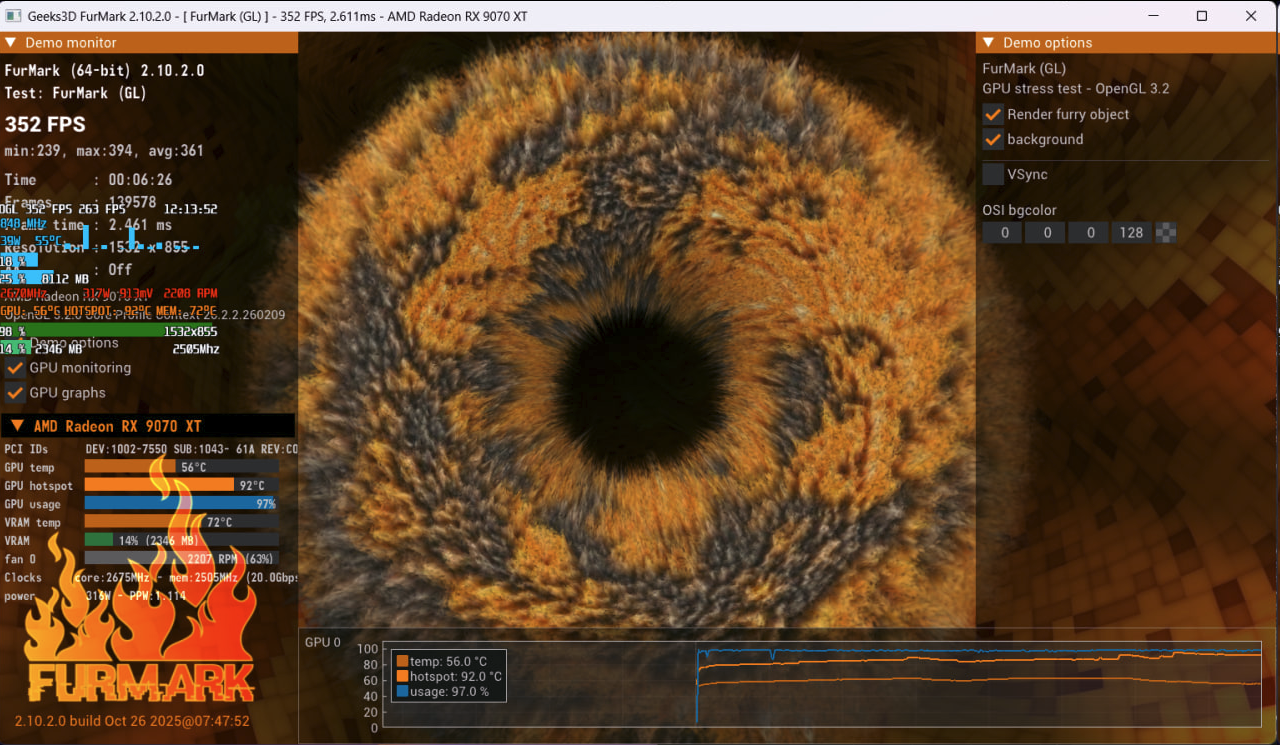Uncheck Render furry object checkbox
Image resolution: width=1280 pixels, height=745 pixels.
click(x=993, y=114)
